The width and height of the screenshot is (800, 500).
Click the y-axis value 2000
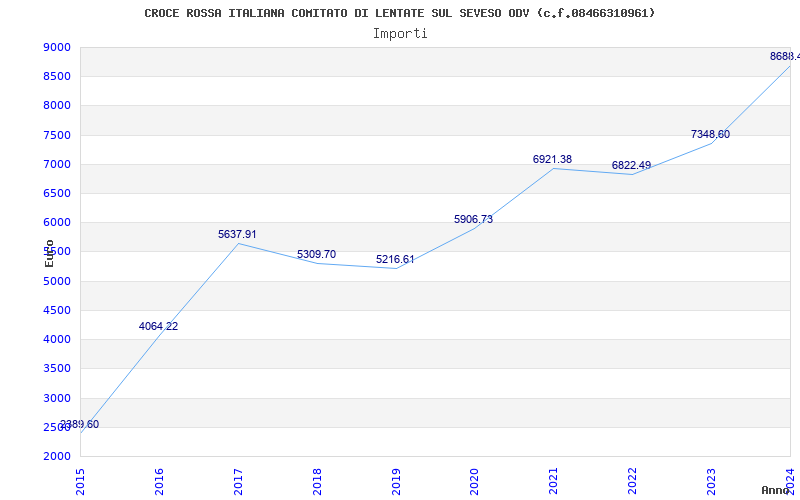coord(58,457)
